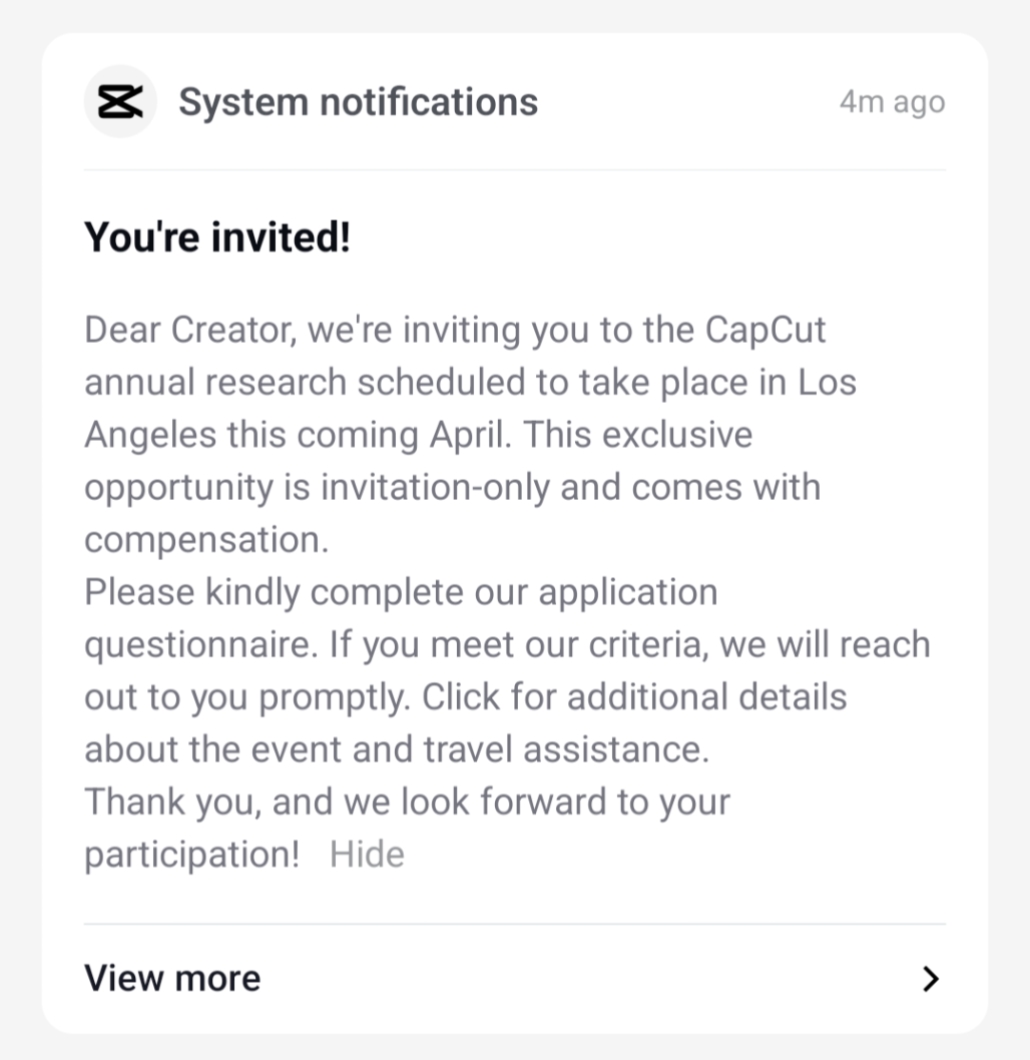
Task: Click the word "compensation" in the message
Action: (205, 540)
